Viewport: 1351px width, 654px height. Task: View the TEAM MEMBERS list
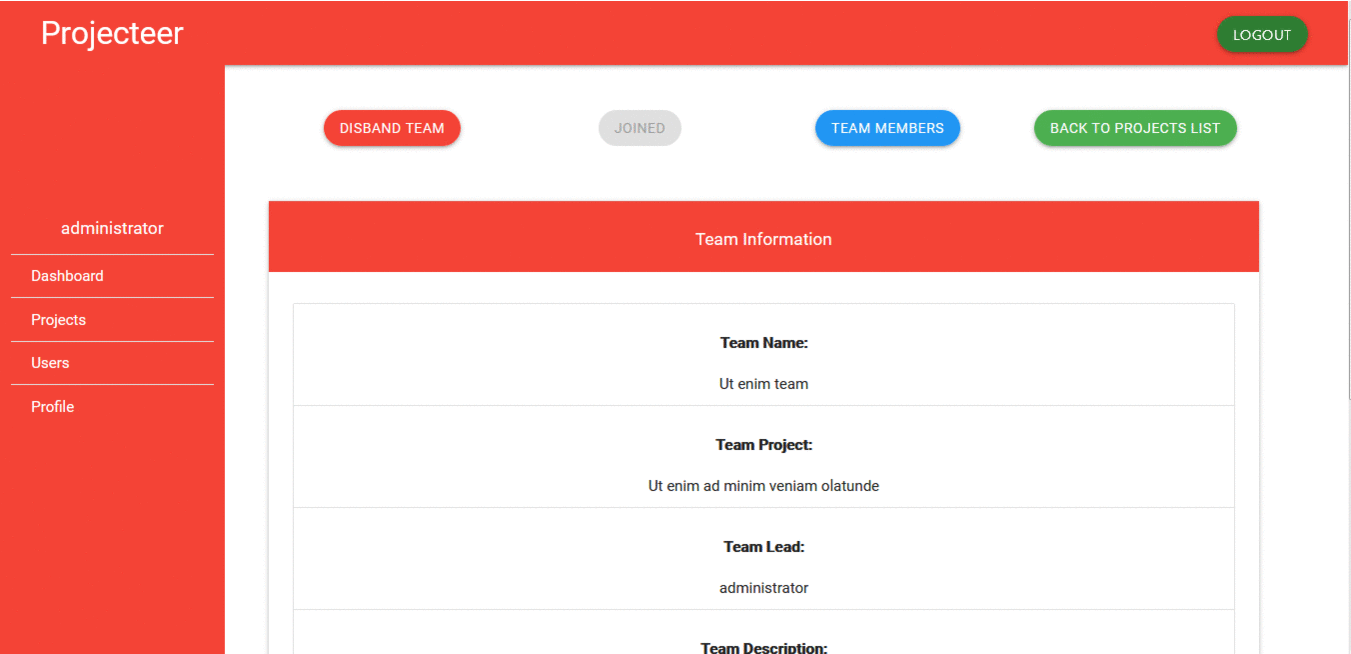(x=888, y=128)
